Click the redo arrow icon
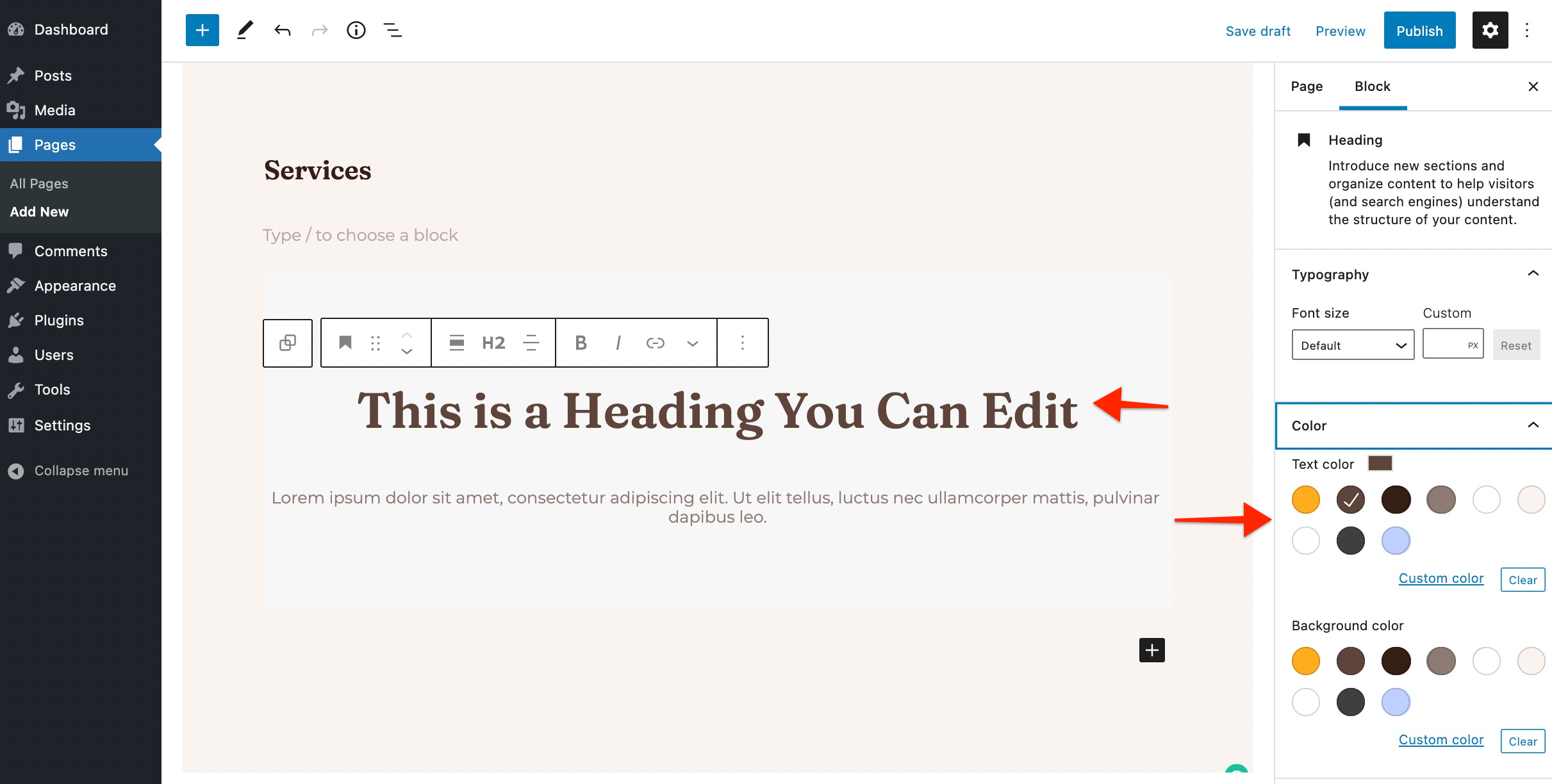 [318, 29]
